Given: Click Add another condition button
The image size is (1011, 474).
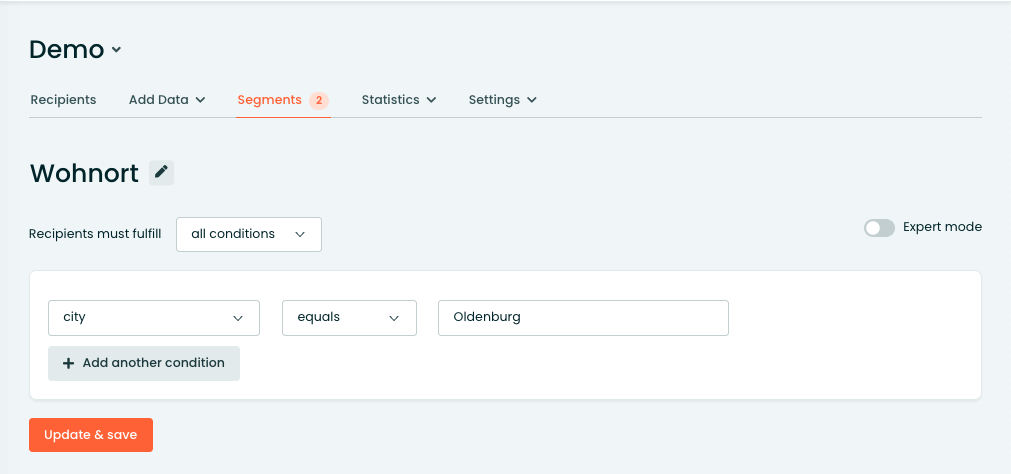Looking at the screenshot, I should (x=144, y=363).
